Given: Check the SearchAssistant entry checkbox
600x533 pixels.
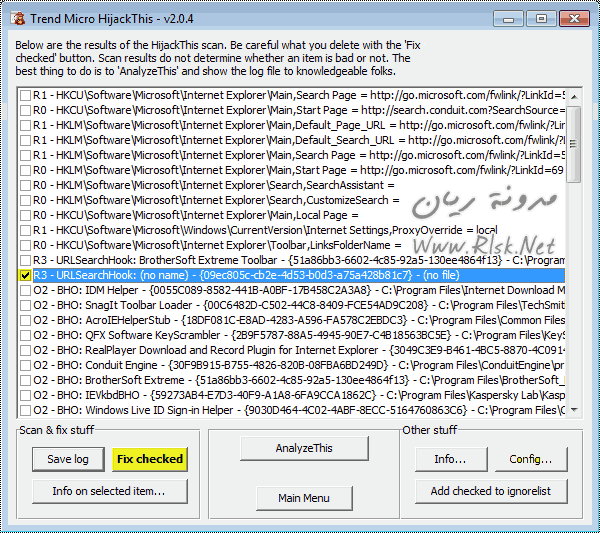Looking at the screenshot, I should 25,185.
